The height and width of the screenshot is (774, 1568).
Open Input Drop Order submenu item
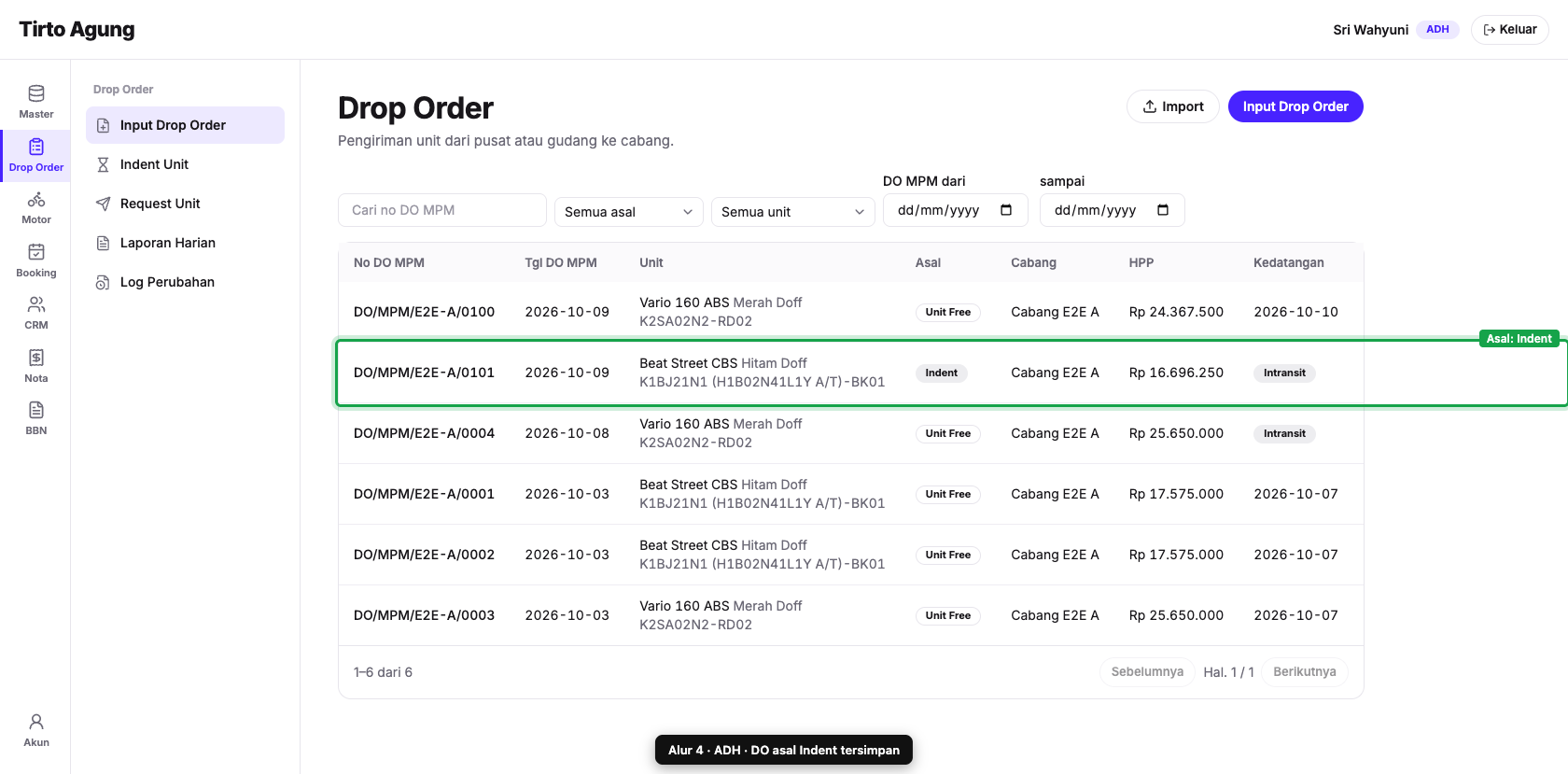(x=185, y=125)
